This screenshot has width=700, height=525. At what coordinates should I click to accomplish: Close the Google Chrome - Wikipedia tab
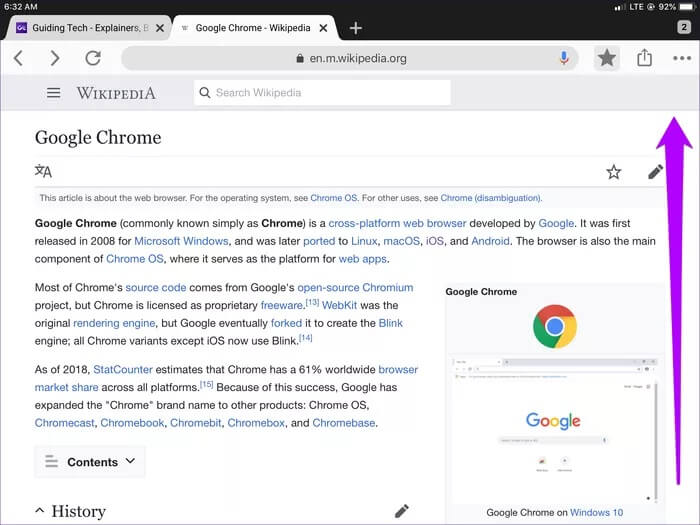pyautogui.click(x=324, y=28)
